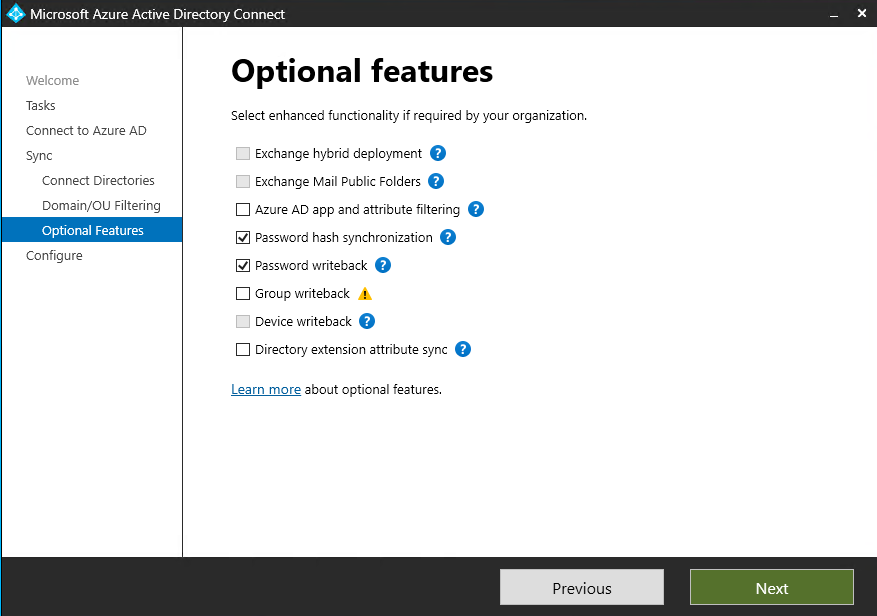Select Domain/OU Filtering in sidebar
Viewport: 877px width, 616px height.
tap(101, 206)
